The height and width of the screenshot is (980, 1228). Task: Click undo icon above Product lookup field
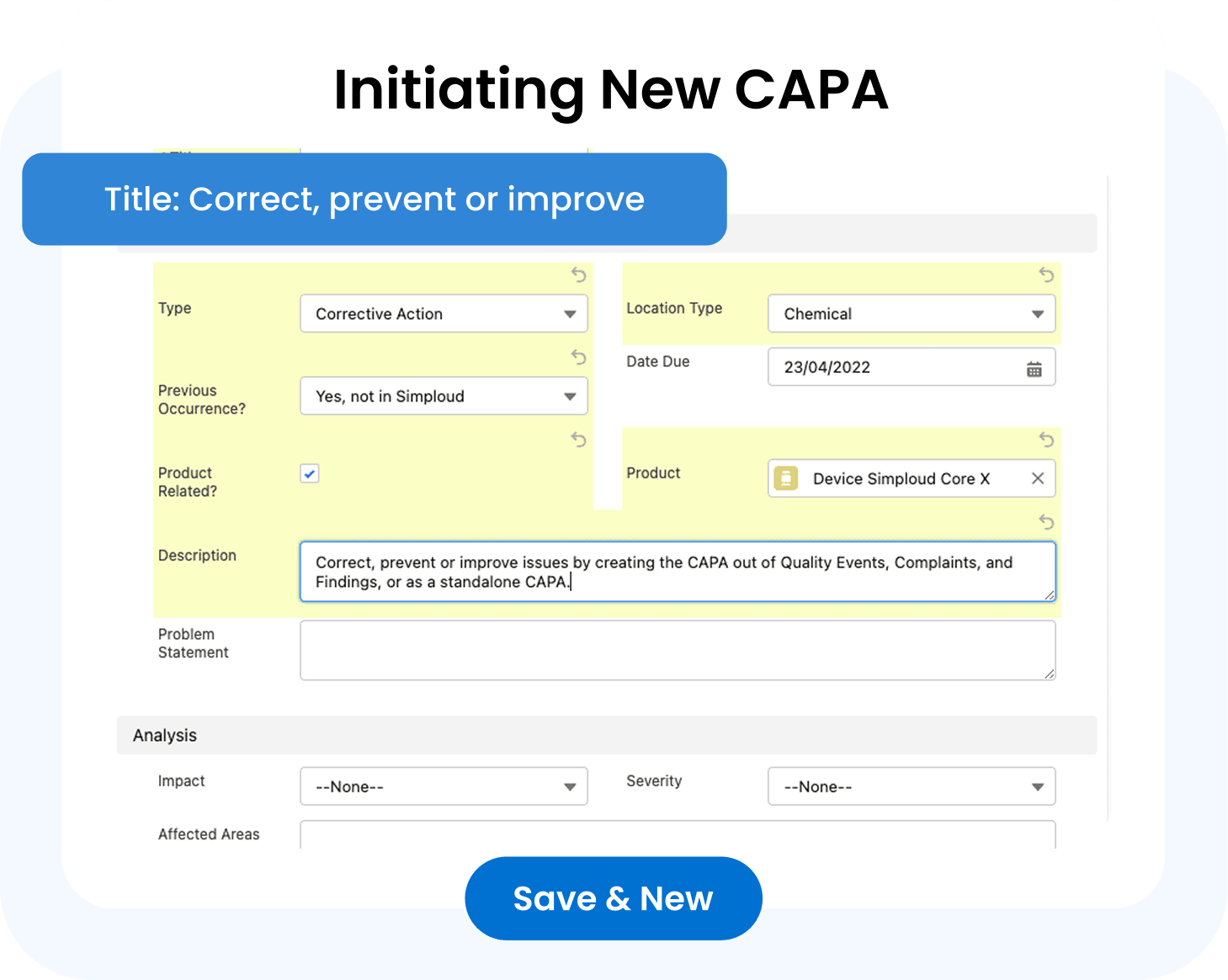point(1046,439)
